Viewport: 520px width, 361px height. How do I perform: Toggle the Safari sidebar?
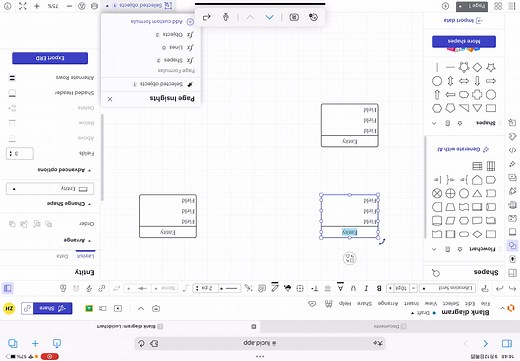pos(507,343)
